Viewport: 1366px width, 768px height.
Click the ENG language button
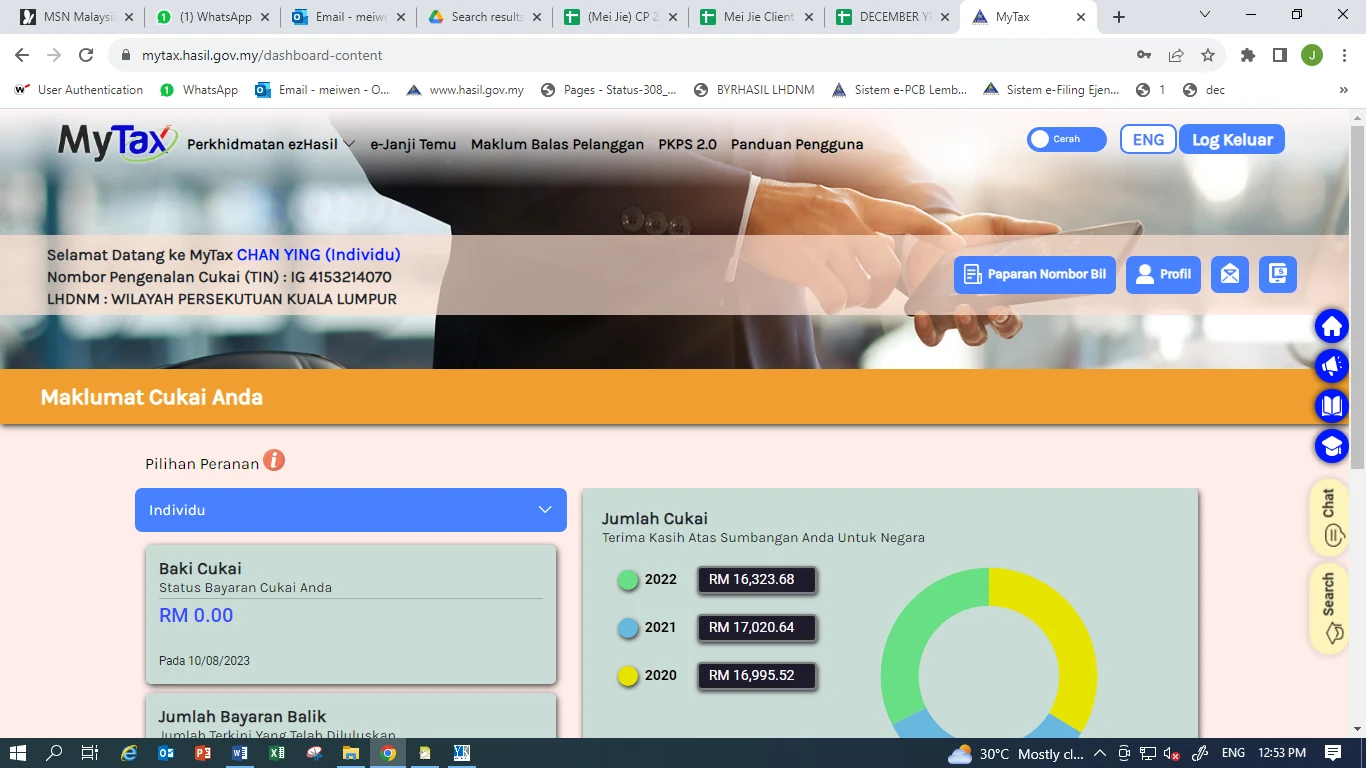tap(1148, 139)
